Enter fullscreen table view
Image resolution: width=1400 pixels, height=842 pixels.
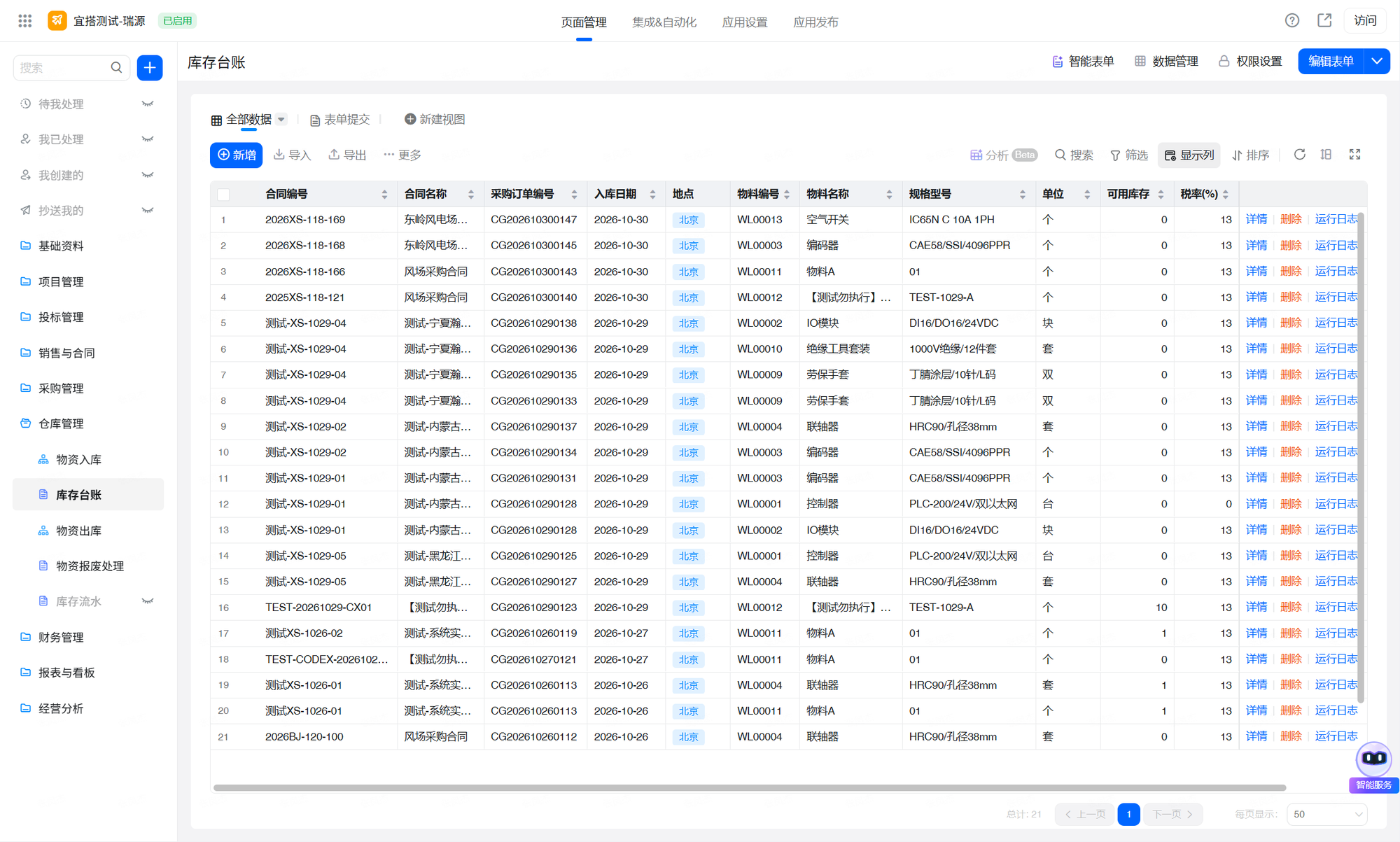click(1355, 155)
